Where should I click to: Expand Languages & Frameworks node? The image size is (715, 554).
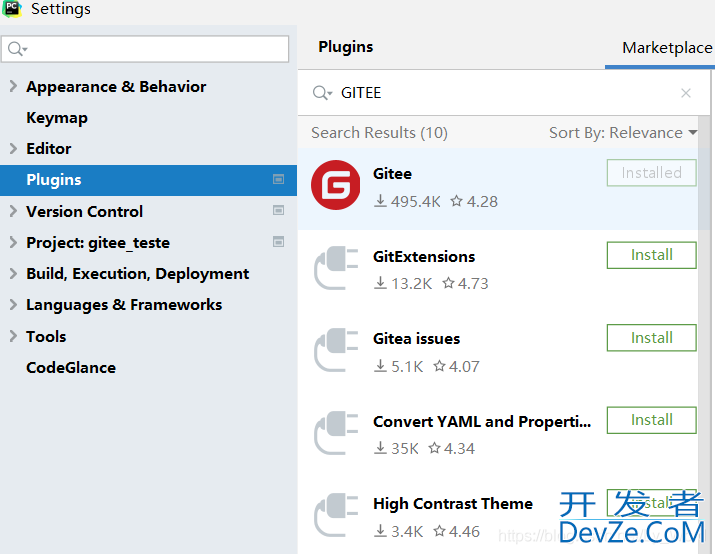[13, 304]
